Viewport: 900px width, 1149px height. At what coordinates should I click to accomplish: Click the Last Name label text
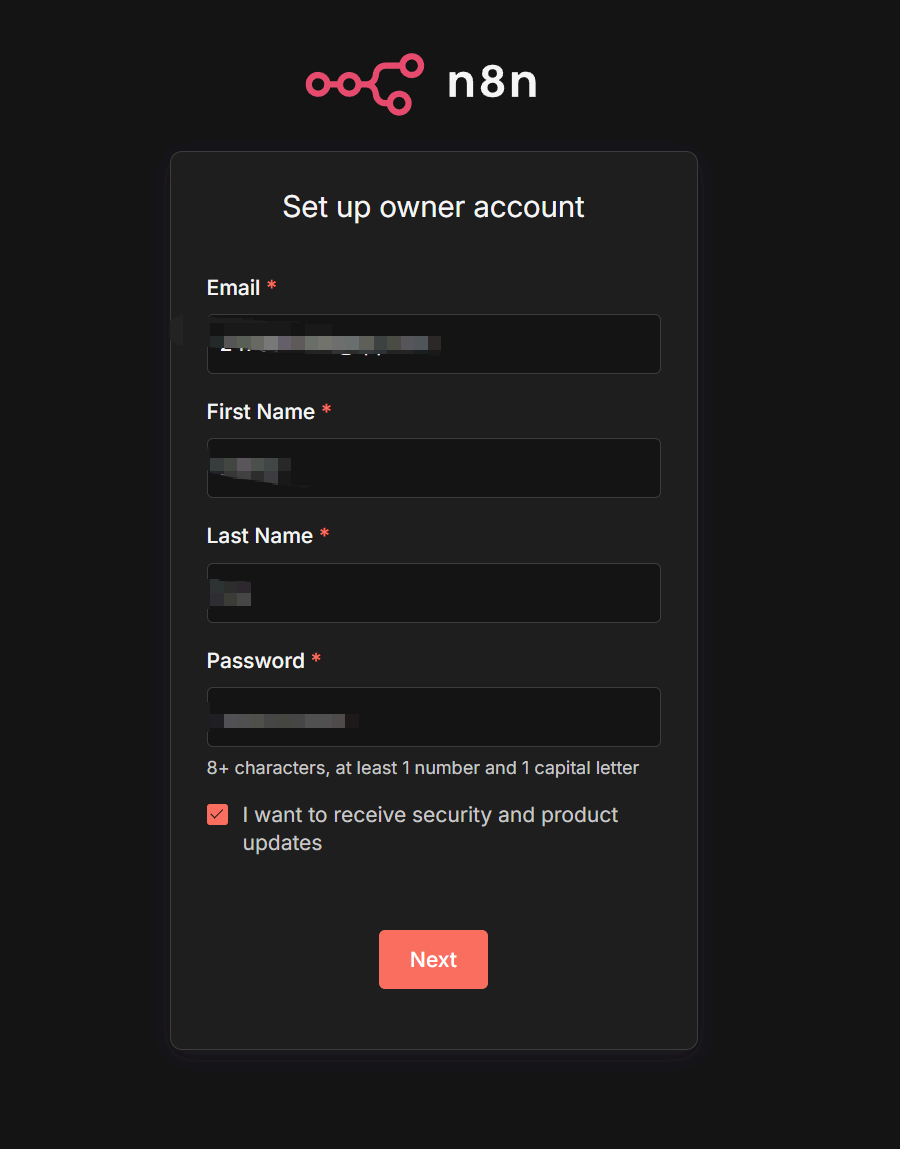259,536
